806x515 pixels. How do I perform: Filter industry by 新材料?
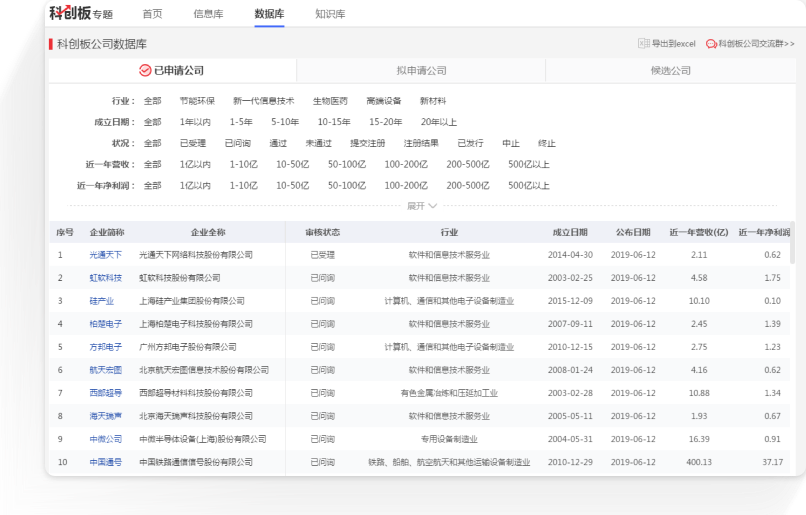point(433,101)
